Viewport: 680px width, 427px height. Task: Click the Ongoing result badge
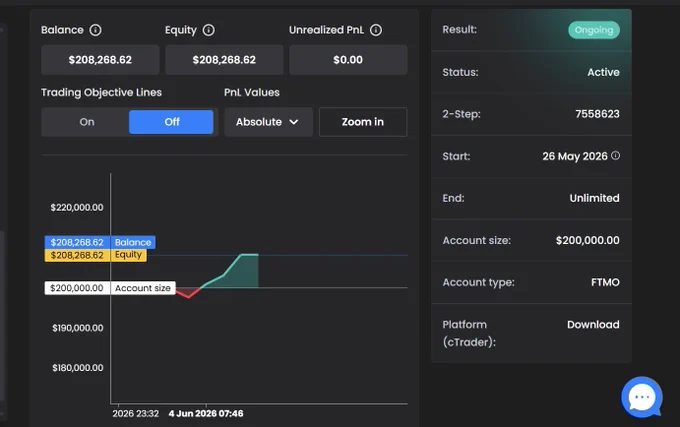tap(594, 30)
